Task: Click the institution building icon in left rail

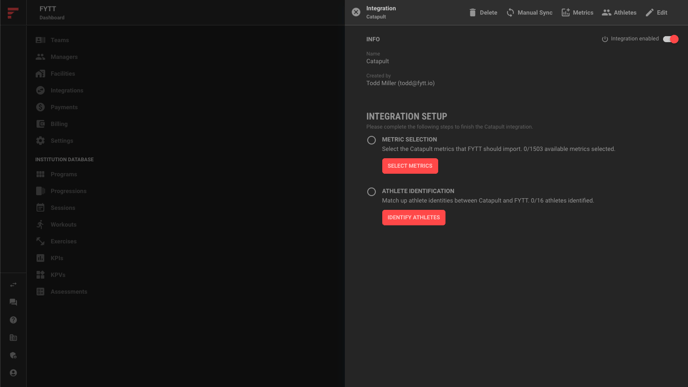Action: click(13, 337)
